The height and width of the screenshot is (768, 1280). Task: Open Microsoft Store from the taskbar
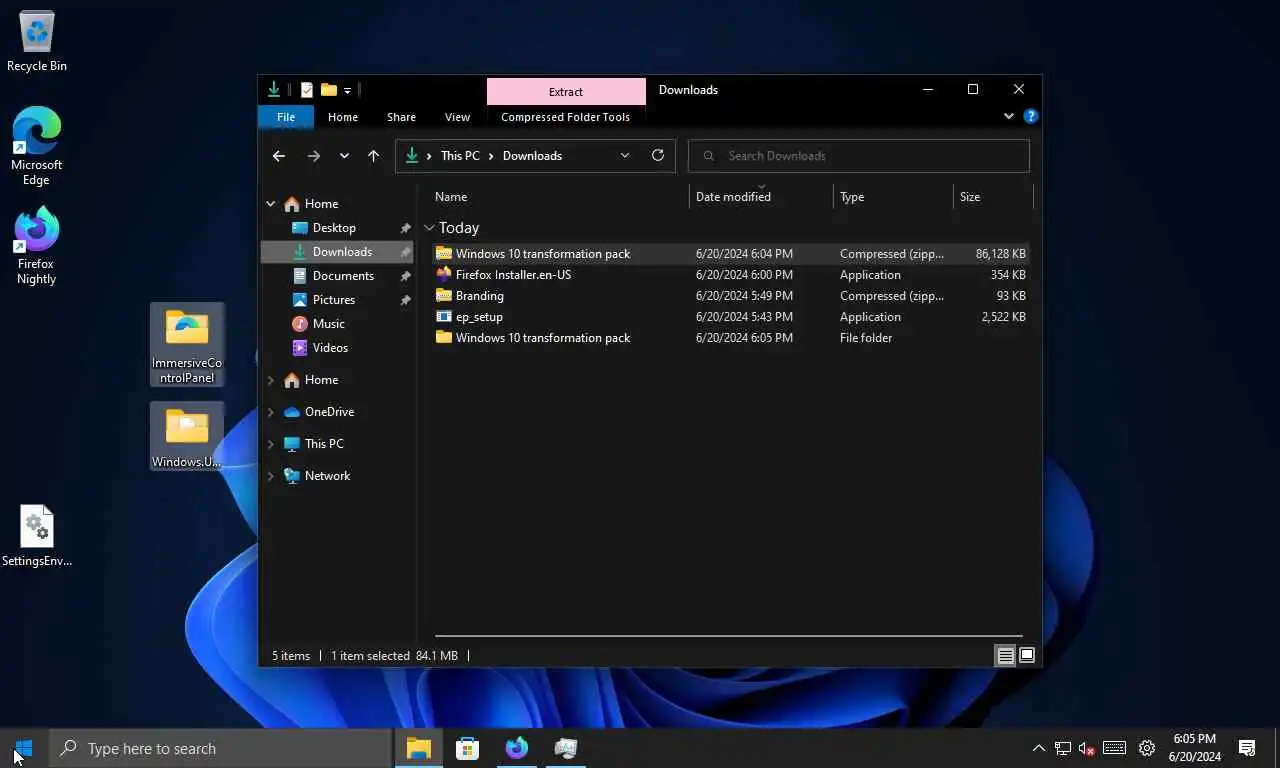(x=467, y=748)
